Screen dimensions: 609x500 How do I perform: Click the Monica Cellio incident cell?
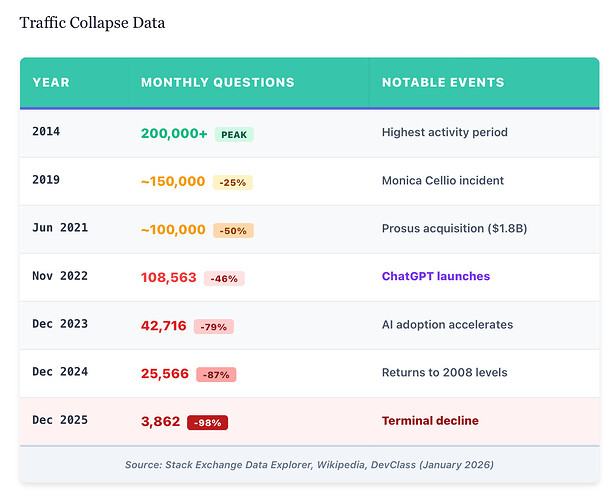pos(443,181)
